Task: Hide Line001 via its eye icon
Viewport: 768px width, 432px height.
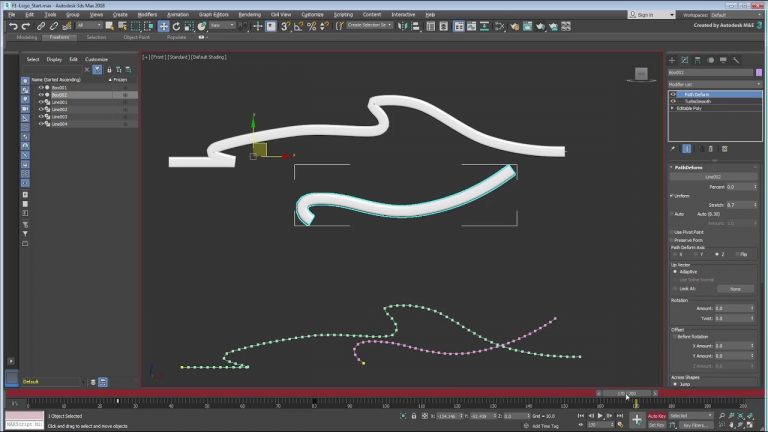Action: point(41,102)
